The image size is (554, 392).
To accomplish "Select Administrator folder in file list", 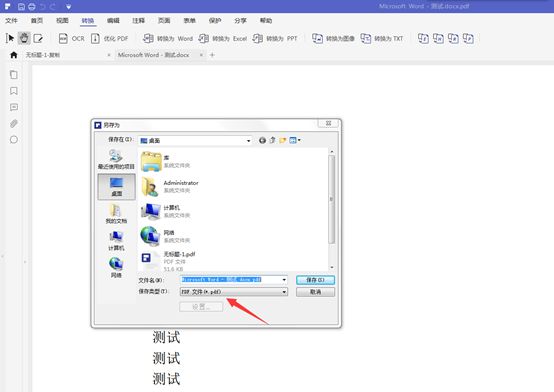I will [x=170, y=186].
